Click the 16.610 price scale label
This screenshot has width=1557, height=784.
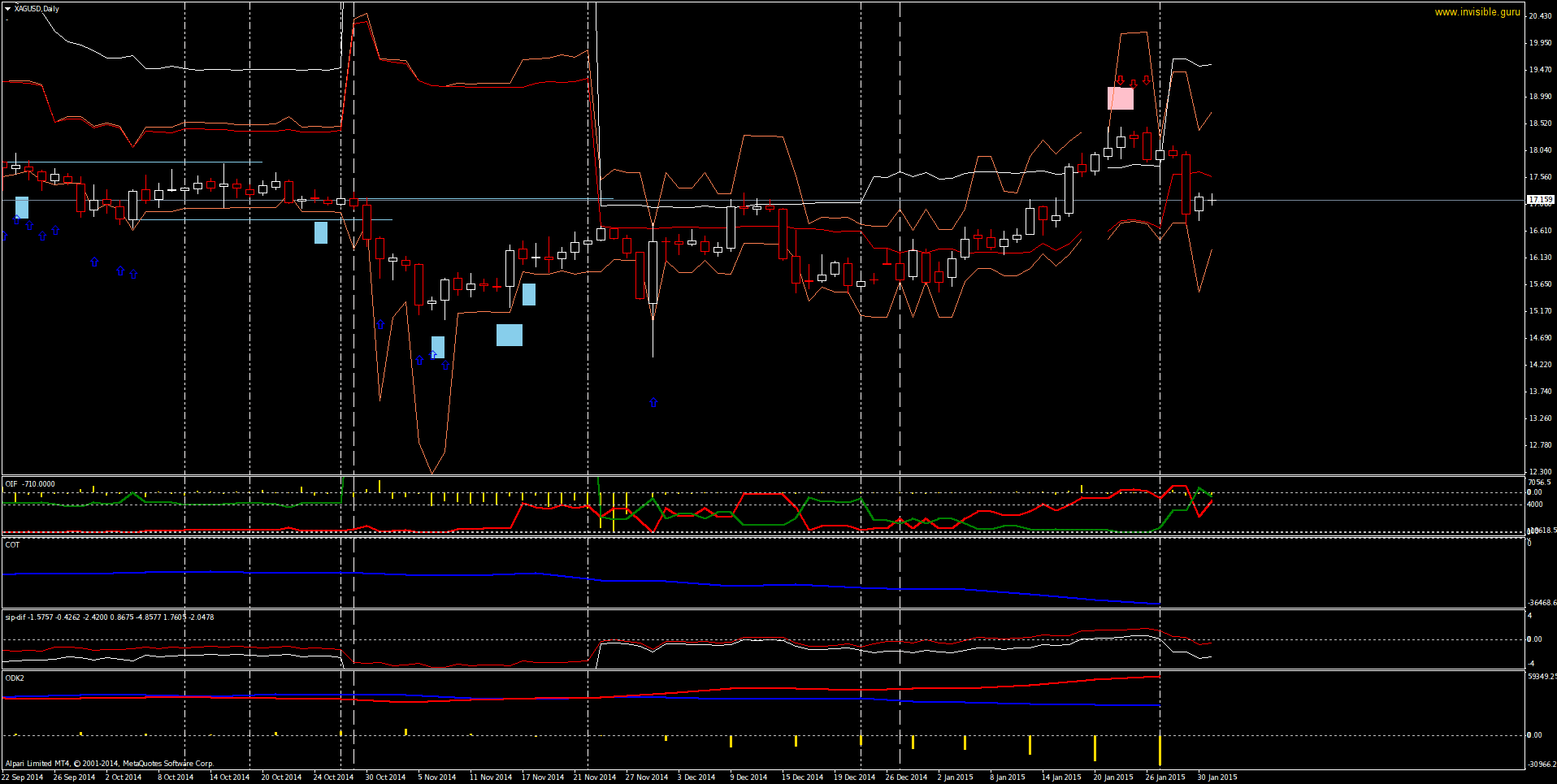[x=1540, y=231]
